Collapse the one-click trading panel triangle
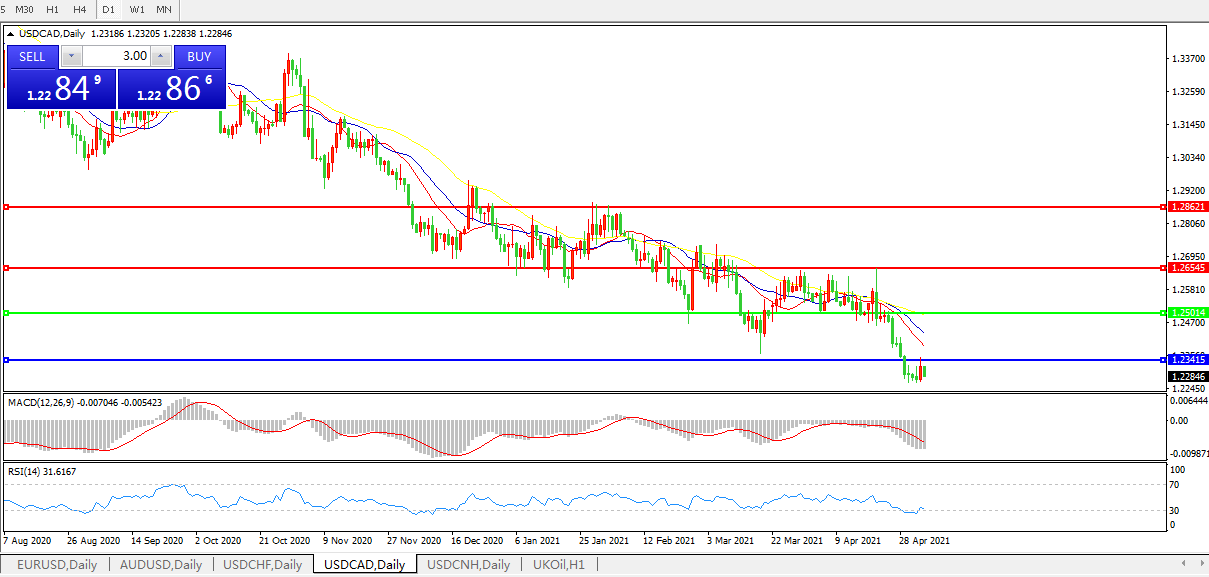 (x=11, y=33)
